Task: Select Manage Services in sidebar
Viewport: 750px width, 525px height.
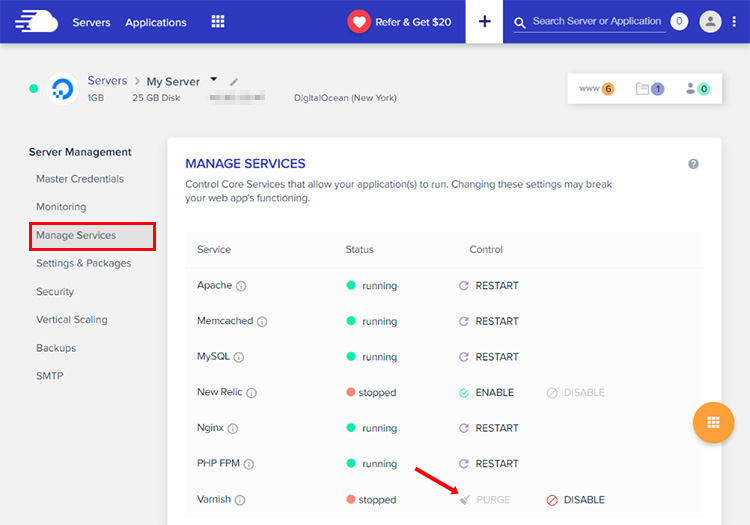Action: pyautogui.click(x=91, y=236)
